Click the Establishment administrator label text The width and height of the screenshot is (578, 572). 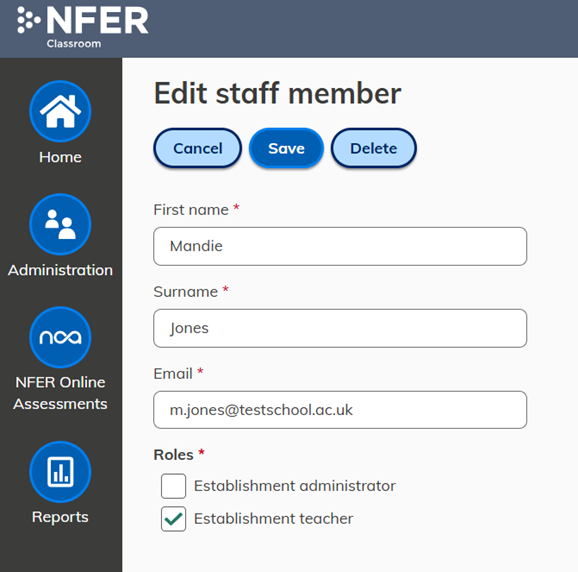295,486
